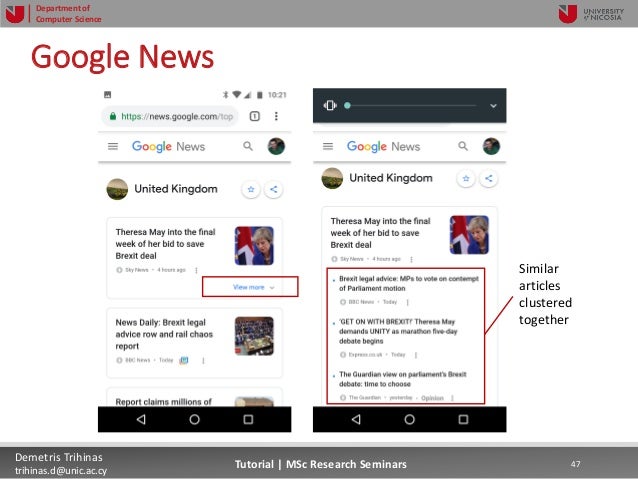Tap the picture notification icon in status bar
The image size is (638, 479).
(107, 95)
